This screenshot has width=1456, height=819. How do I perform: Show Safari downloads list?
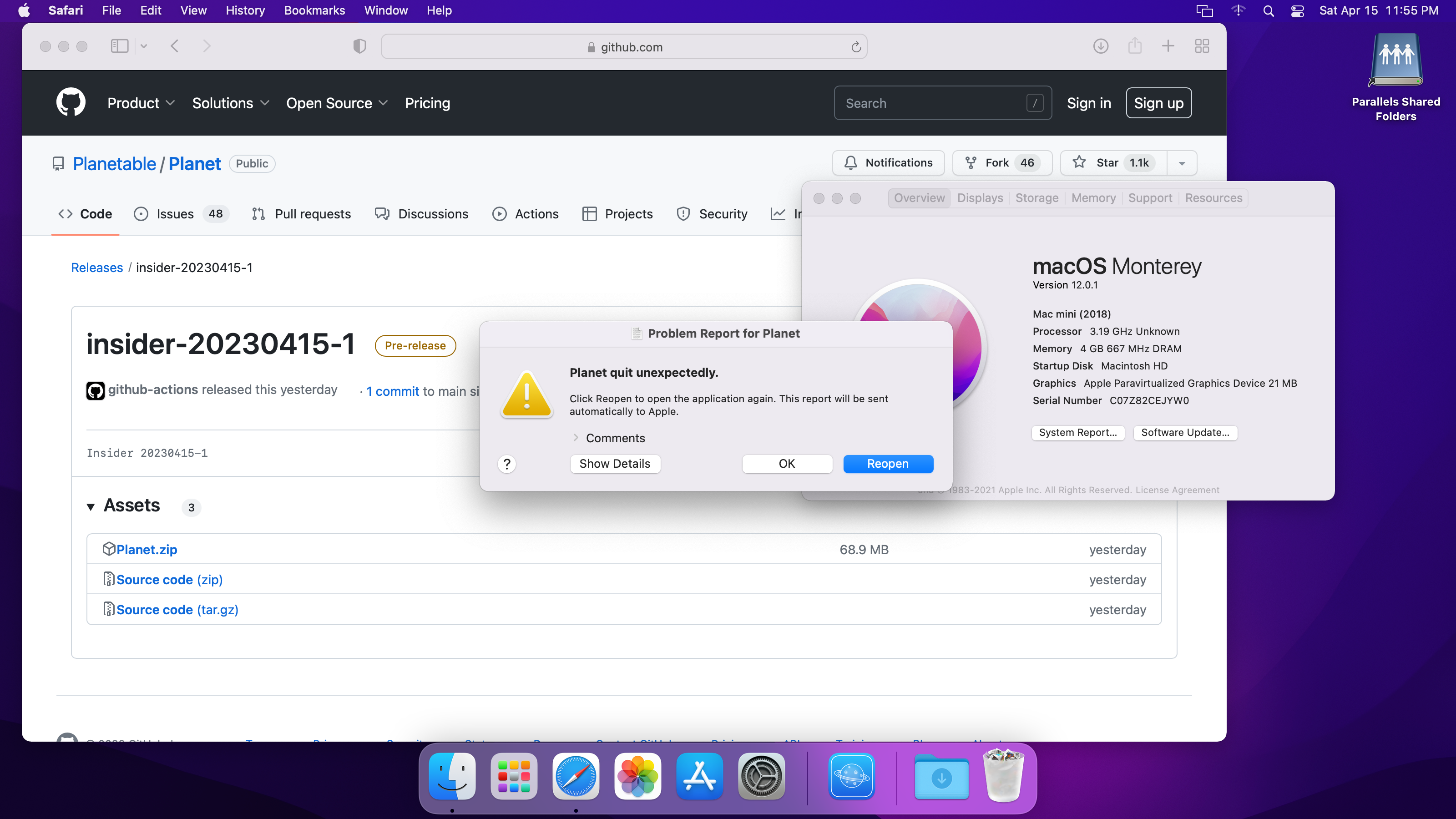(1101, 46)
